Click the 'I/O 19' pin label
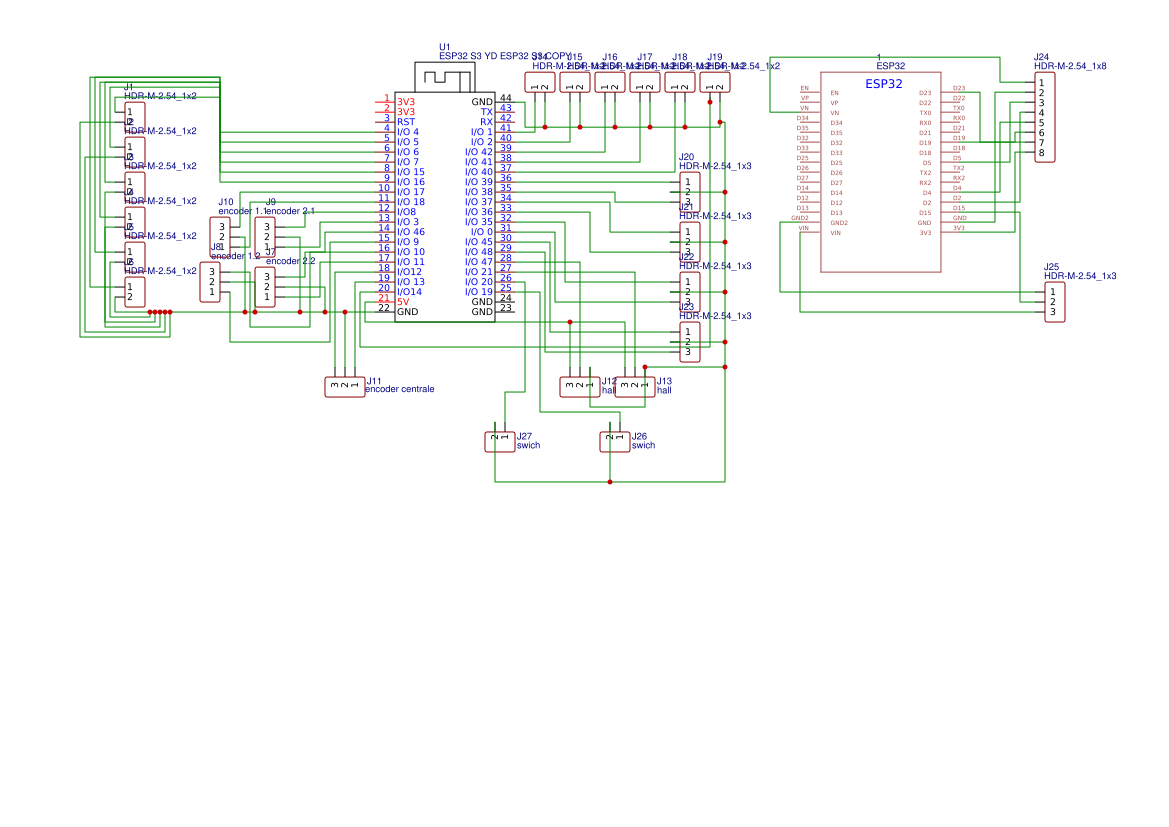 [x=479, y=292]
